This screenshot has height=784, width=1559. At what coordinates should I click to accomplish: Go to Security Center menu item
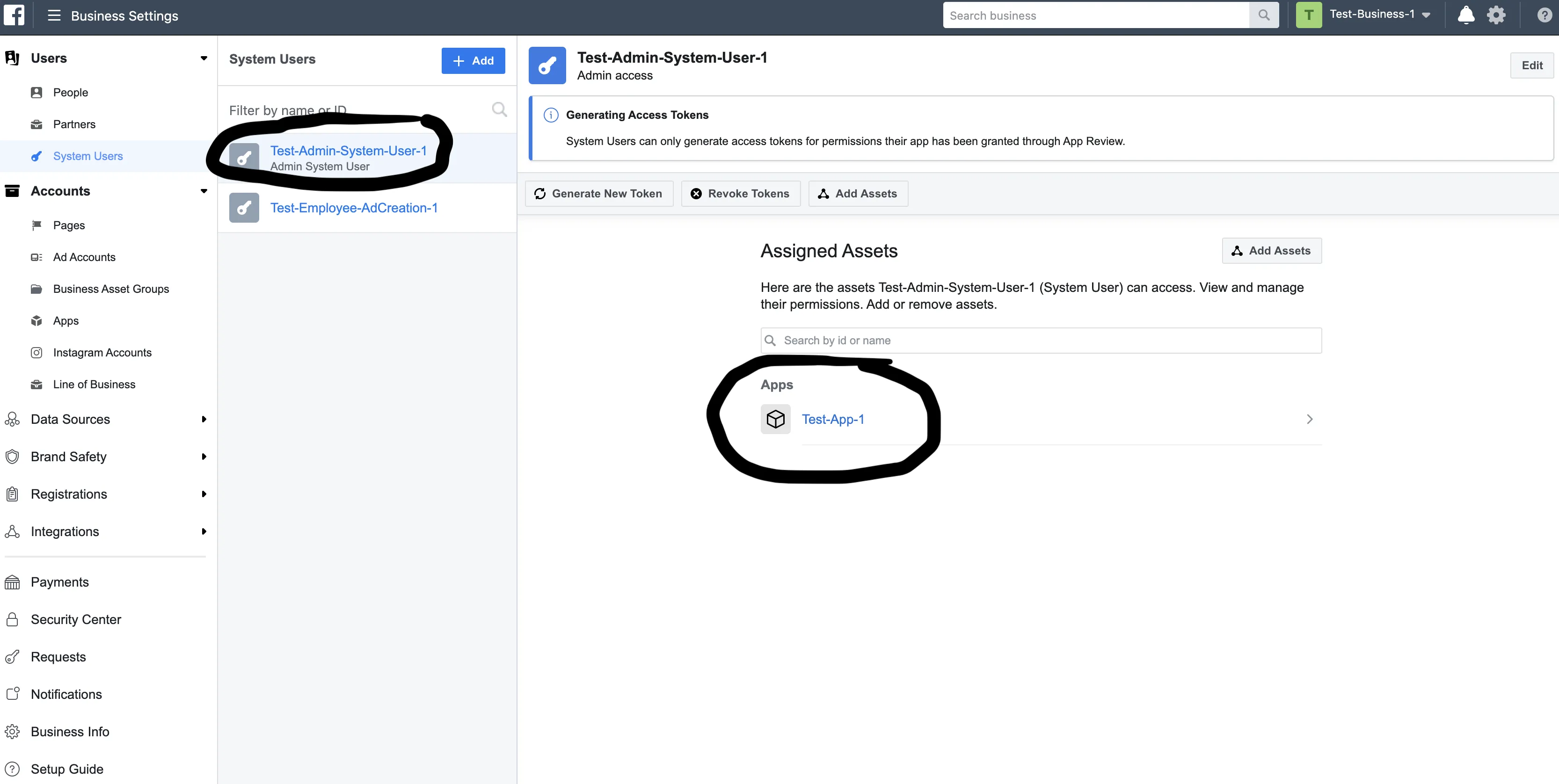tap(76, 619)
